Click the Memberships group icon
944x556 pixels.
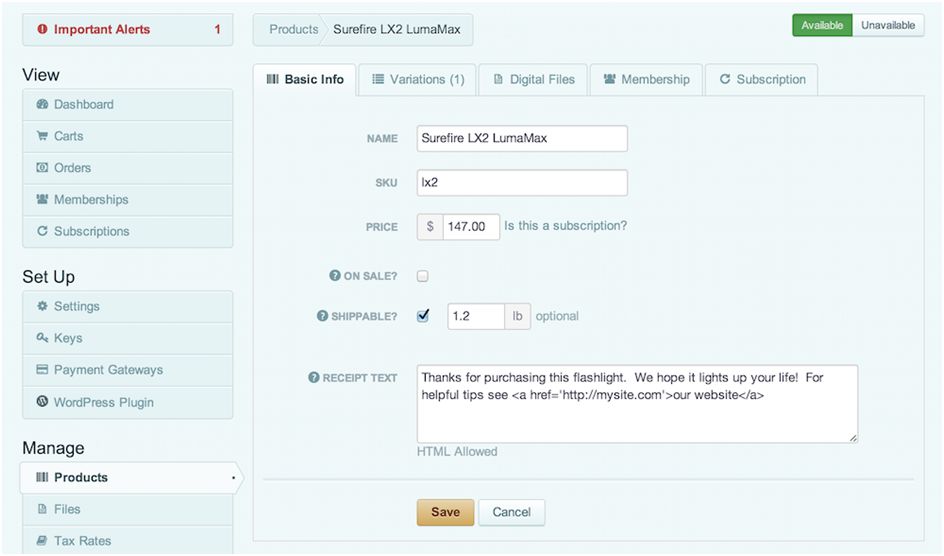pyautogui.click(x=42, y=200)
